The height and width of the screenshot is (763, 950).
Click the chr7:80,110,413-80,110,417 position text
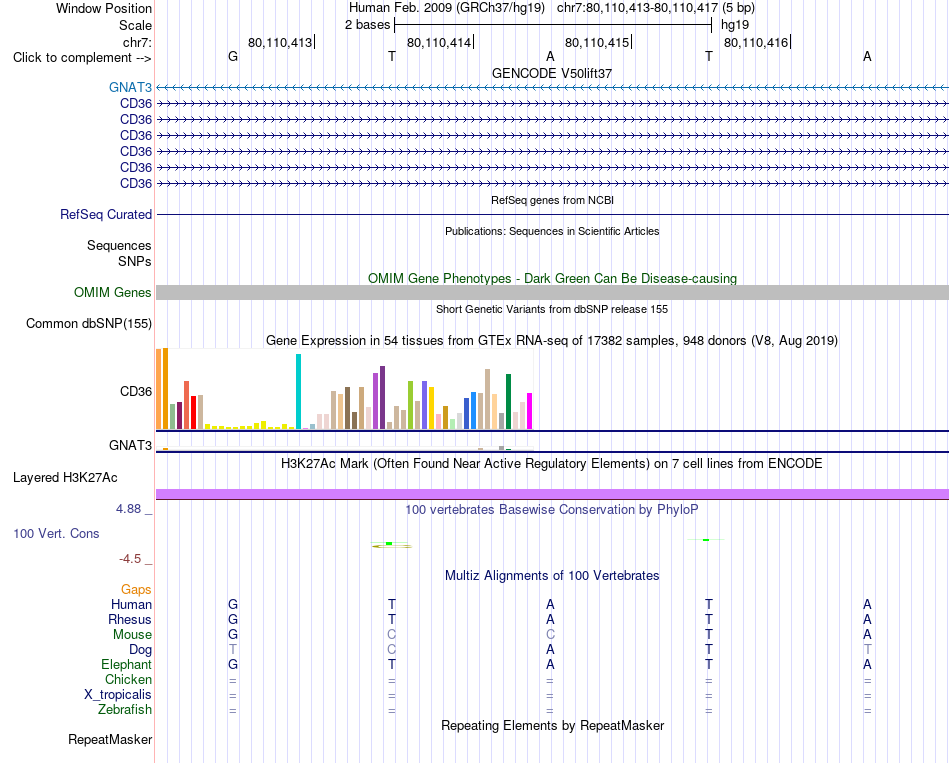637,8
